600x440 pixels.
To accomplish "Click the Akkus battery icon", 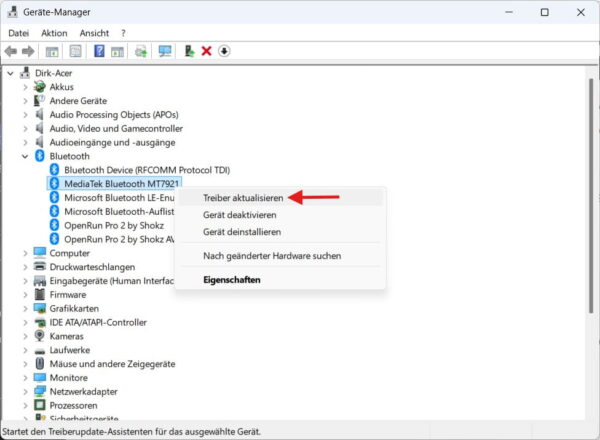I will 39,87.
